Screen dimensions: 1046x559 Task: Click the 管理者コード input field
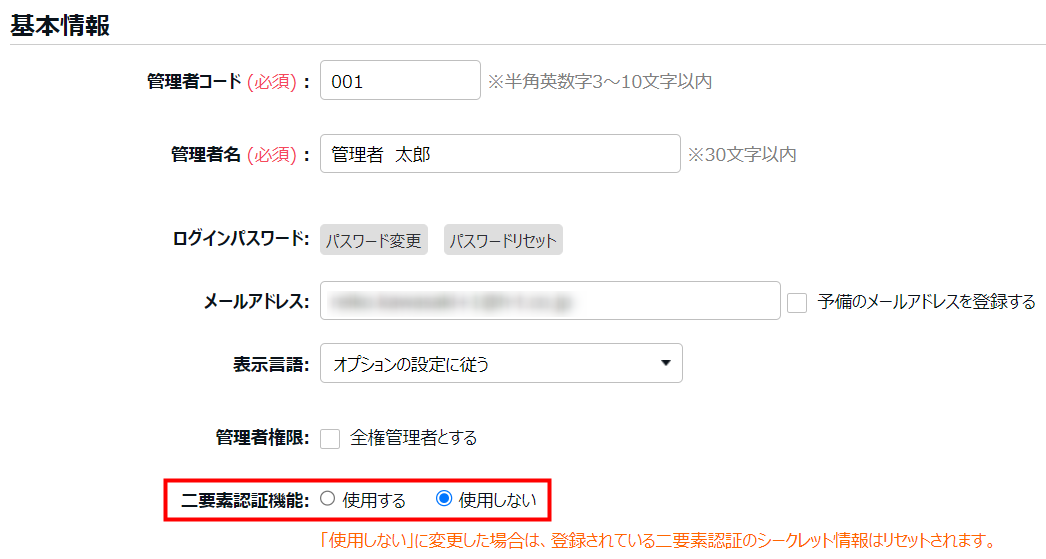(x=400, y=81)
